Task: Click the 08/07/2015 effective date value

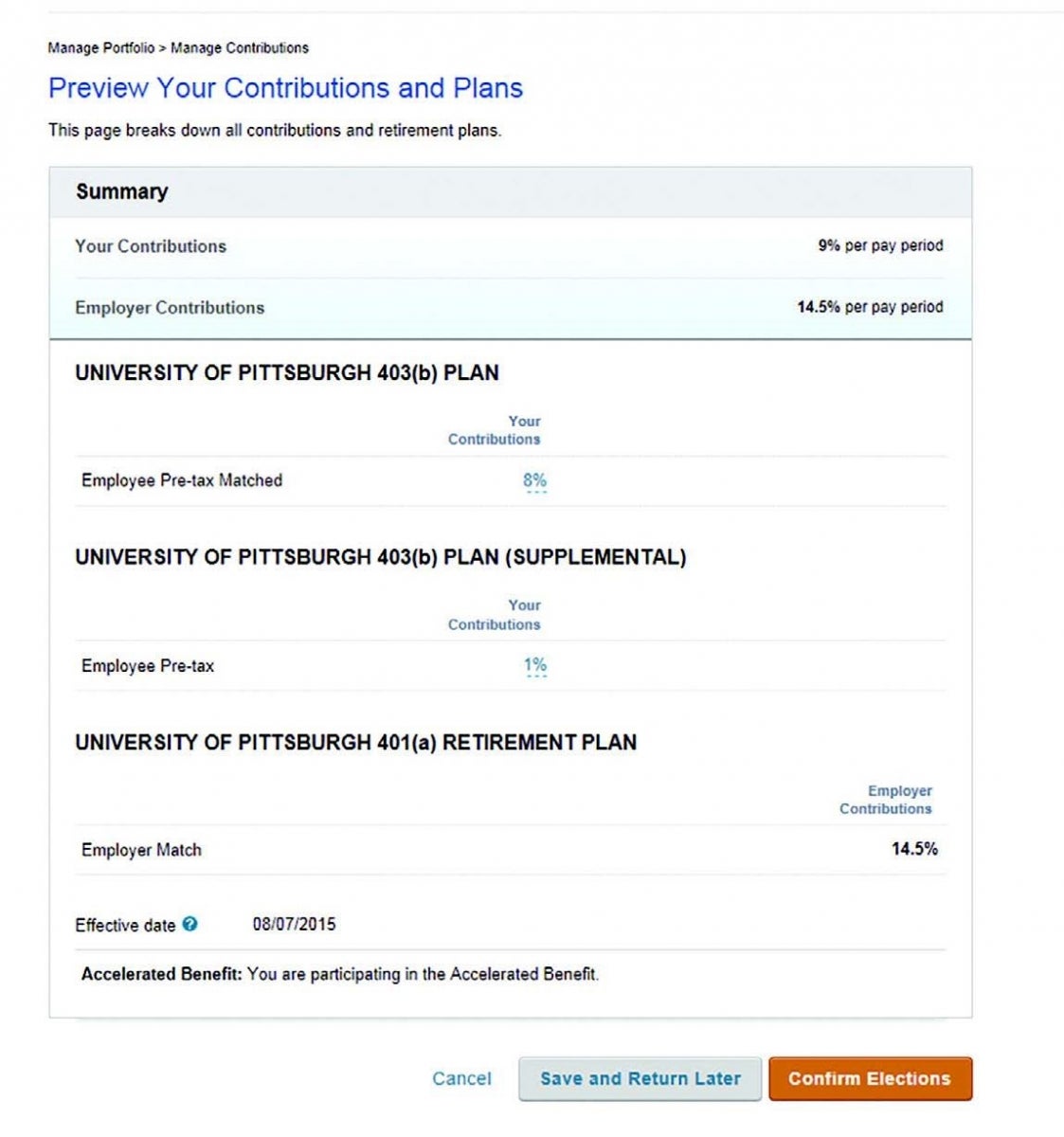Action: point(294,924)
